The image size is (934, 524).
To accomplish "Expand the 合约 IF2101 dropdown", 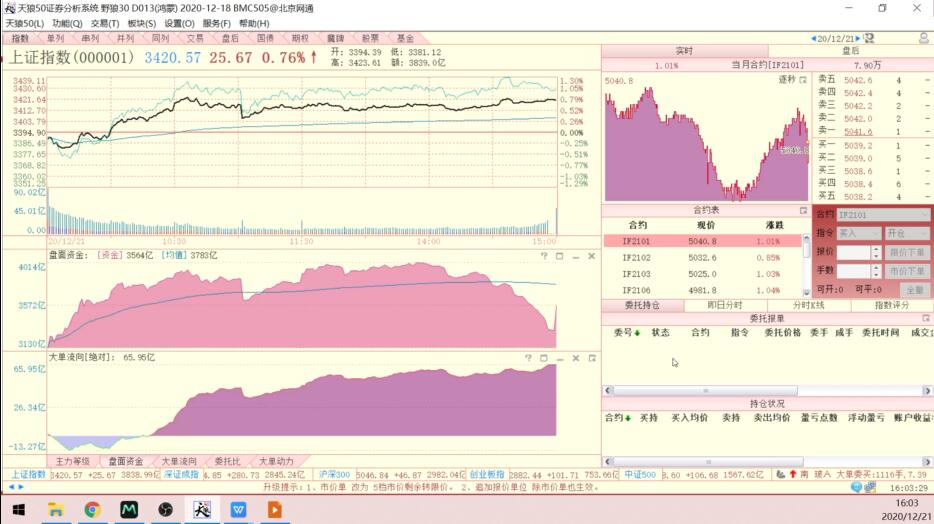I will pyautogui.click(x=923, y=215).
